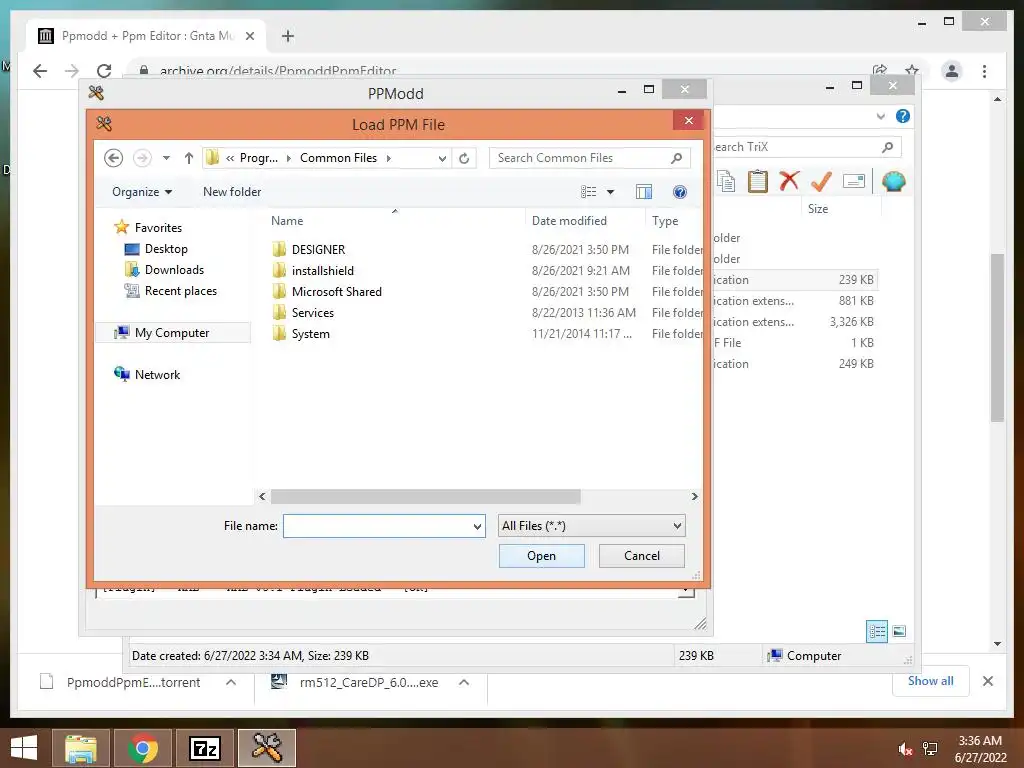Viewport: 1024px width, 768px height.
Task: Select the System folder
Action: [x=310, y=334]
